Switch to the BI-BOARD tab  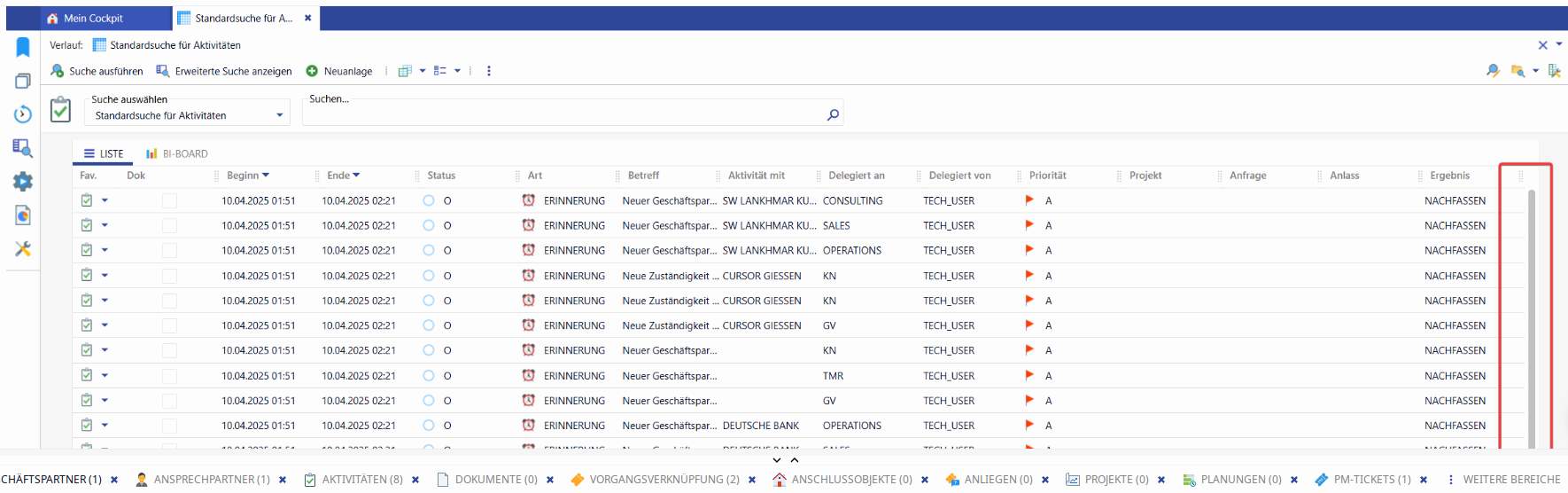177,153
